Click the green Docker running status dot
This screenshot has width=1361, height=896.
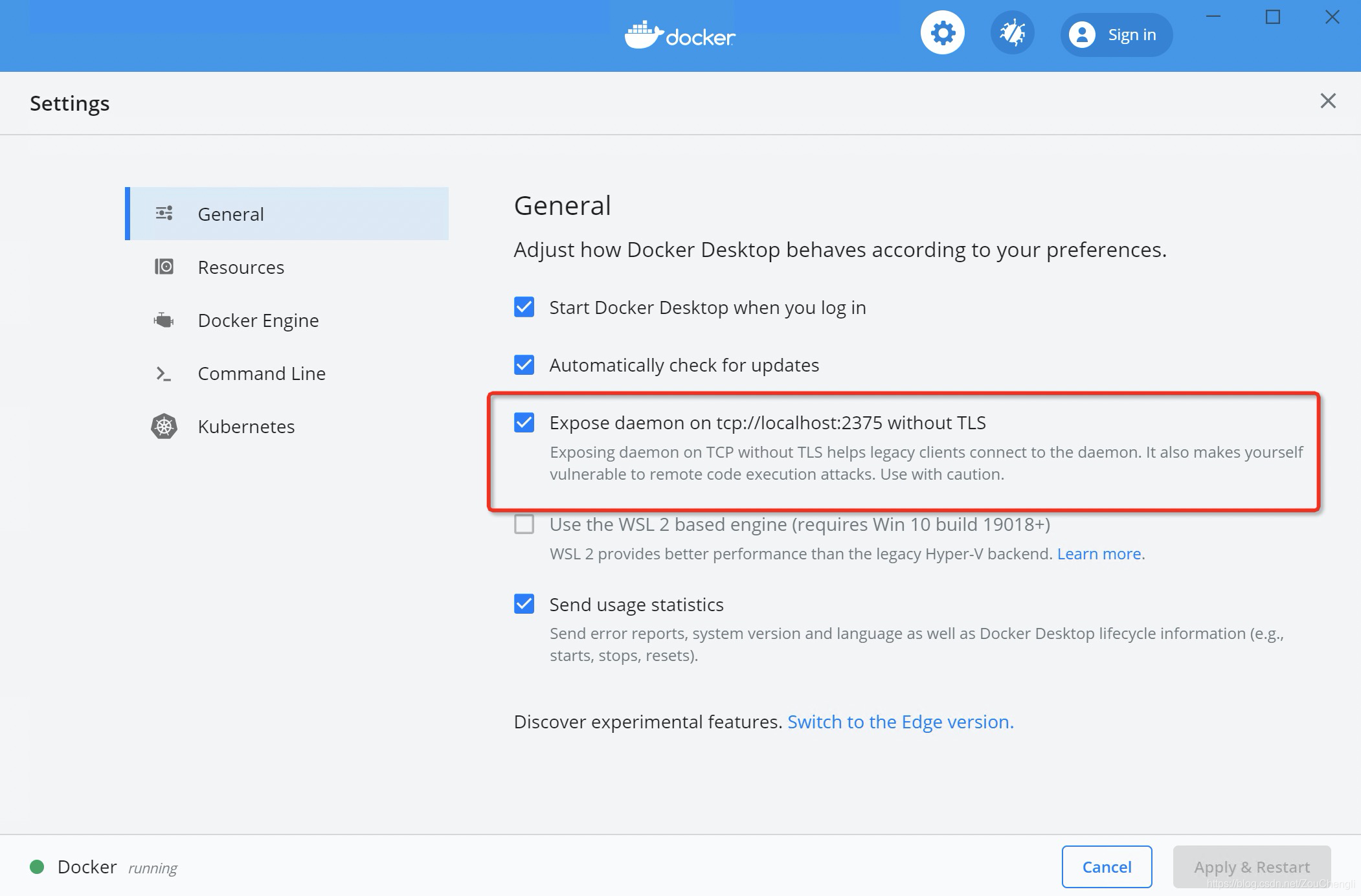[37, 867]
